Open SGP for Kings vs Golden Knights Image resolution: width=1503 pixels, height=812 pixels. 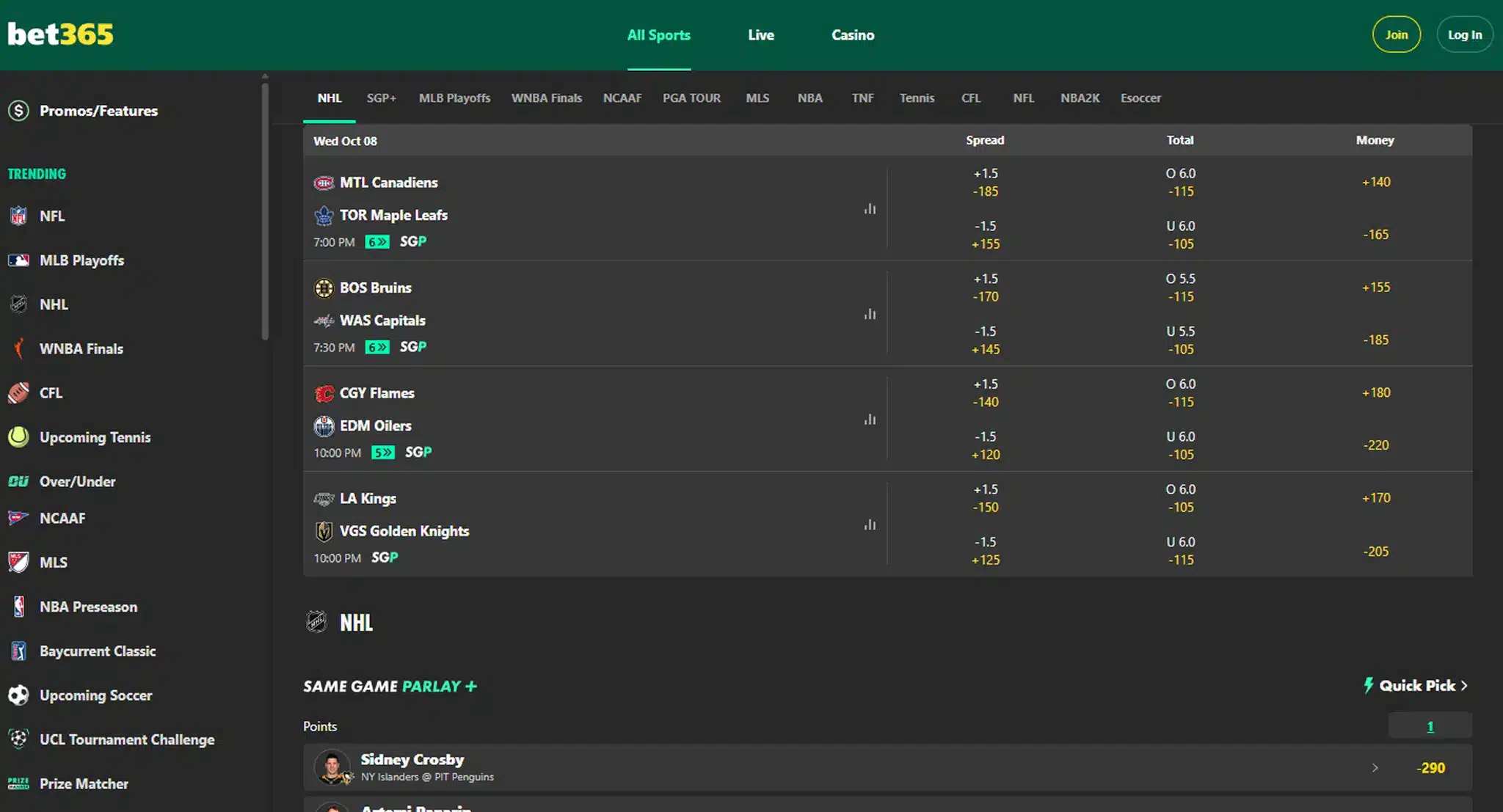(385, 557)
